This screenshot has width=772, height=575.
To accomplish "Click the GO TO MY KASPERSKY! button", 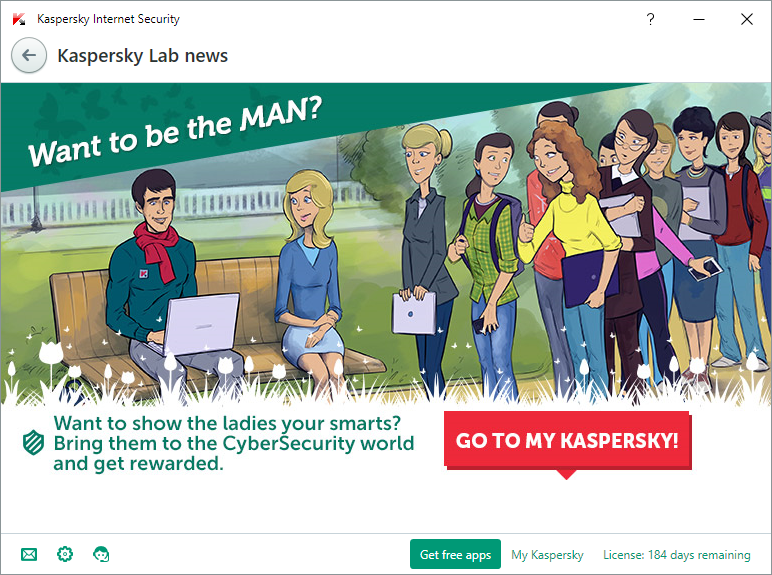I will (x=567, y=440).
